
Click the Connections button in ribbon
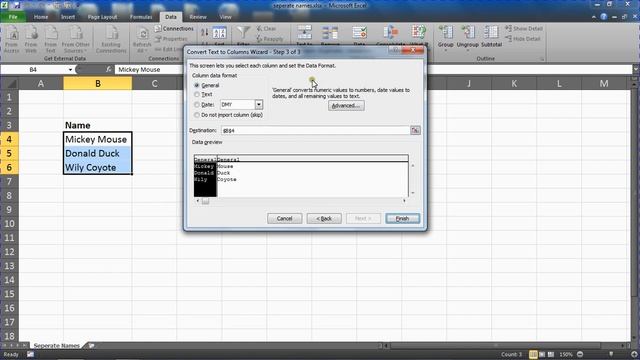pyautogui.click(x=174, y=29)
